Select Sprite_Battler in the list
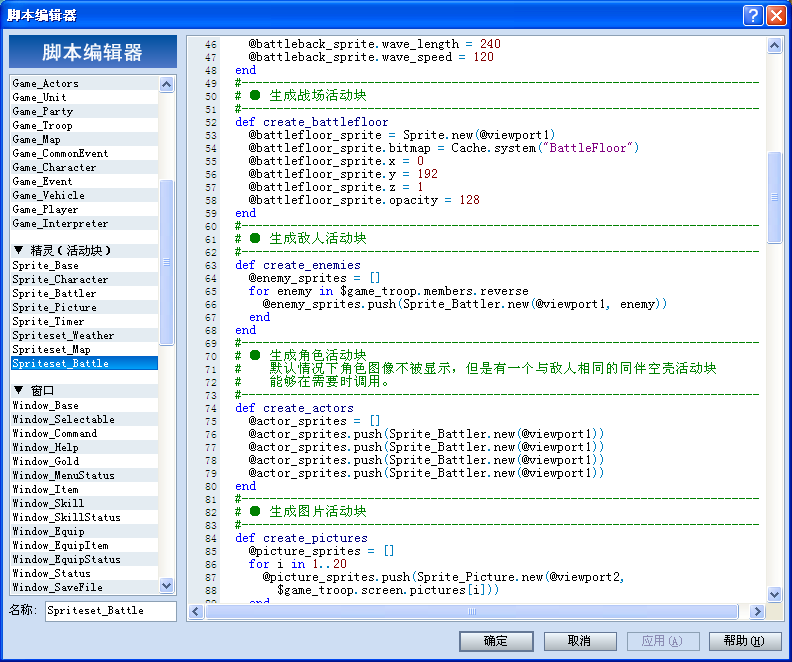This screenshot has height=662, width=792. coord(84,293)
